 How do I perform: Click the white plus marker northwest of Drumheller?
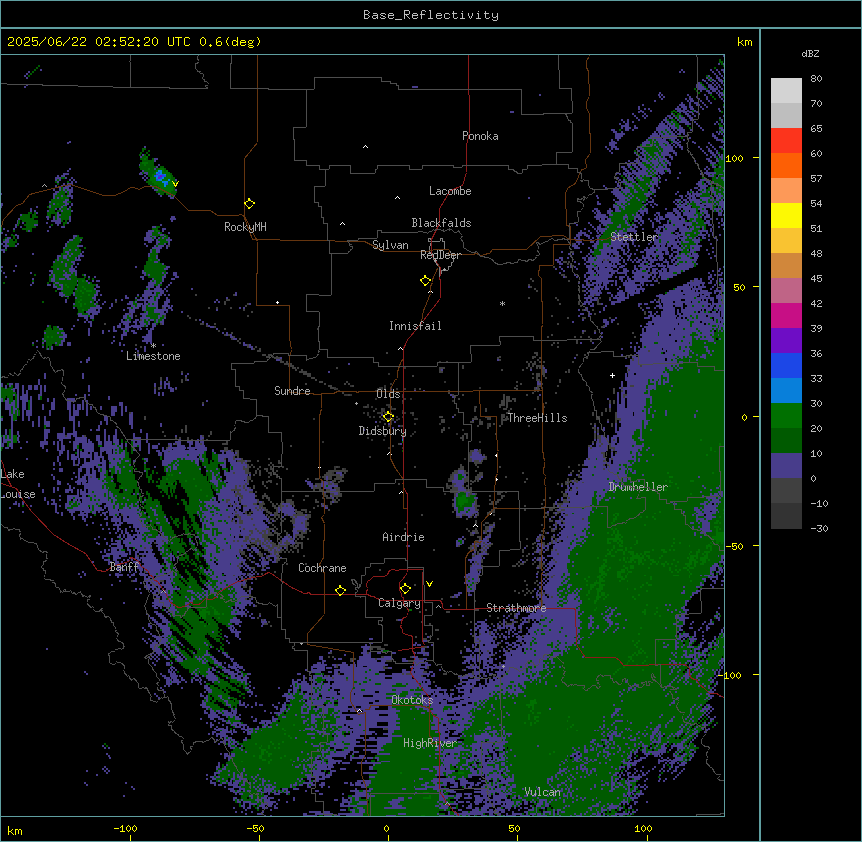click(x=612, y=375)
